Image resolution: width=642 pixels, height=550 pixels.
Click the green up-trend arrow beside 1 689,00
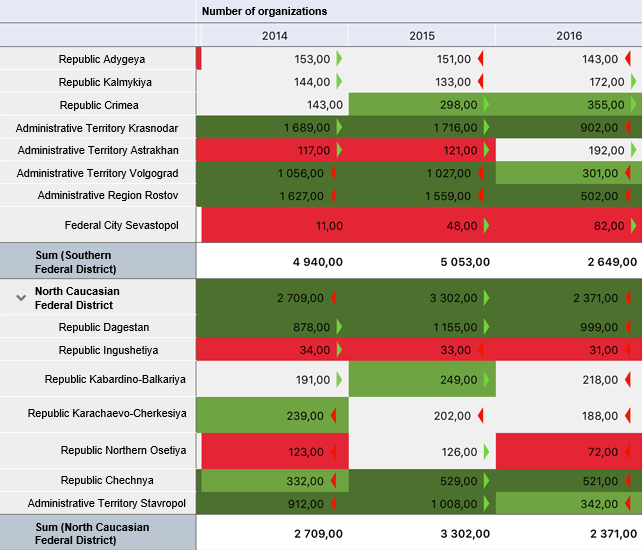click(339, 127)
